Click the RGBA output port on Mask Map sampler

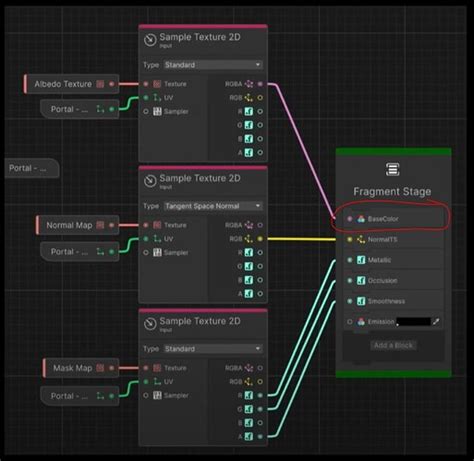[x=260, y=368]
